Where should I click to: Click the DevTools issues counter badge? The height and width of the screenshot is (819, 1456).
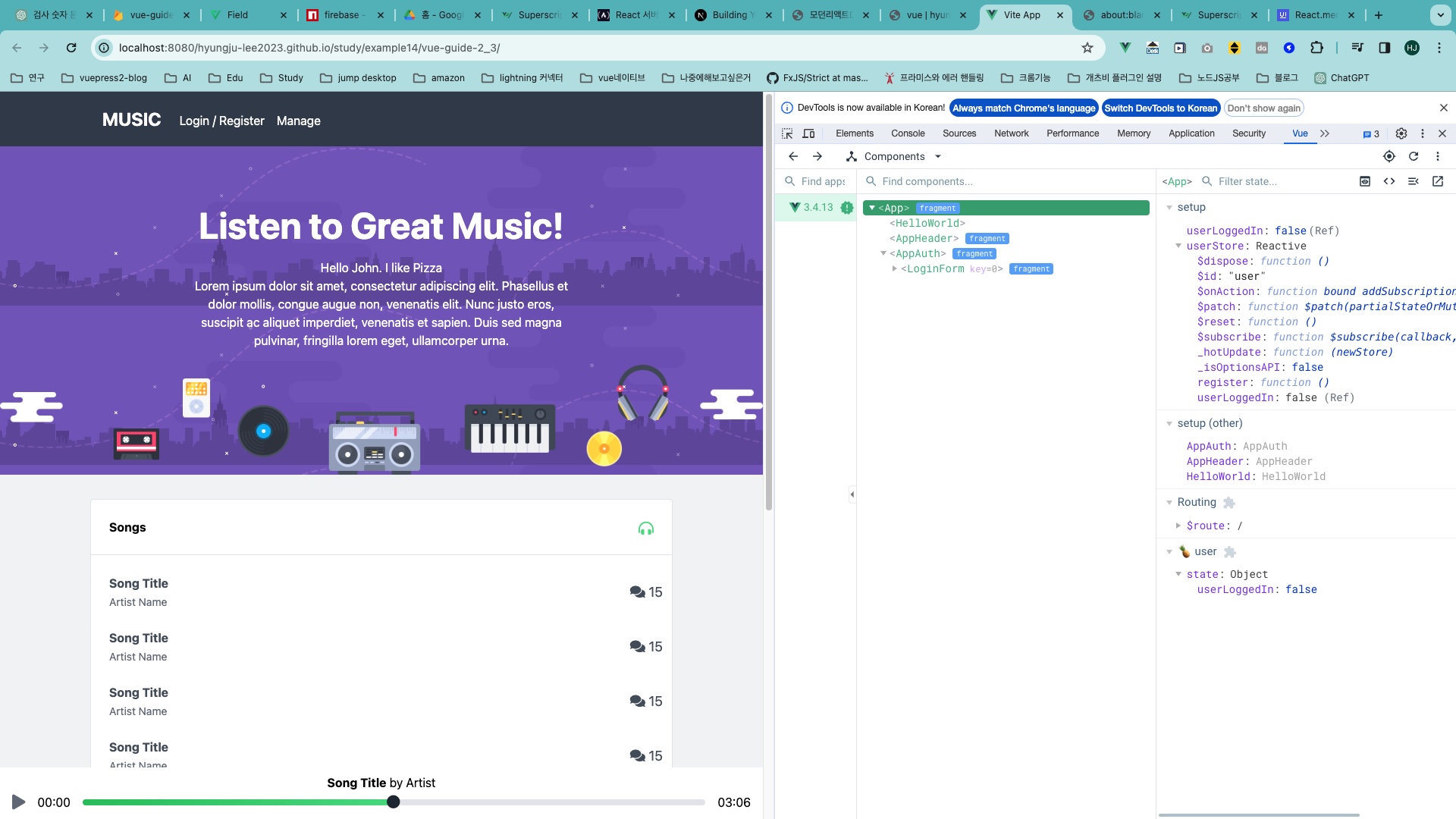click(x=1371, y=134)
